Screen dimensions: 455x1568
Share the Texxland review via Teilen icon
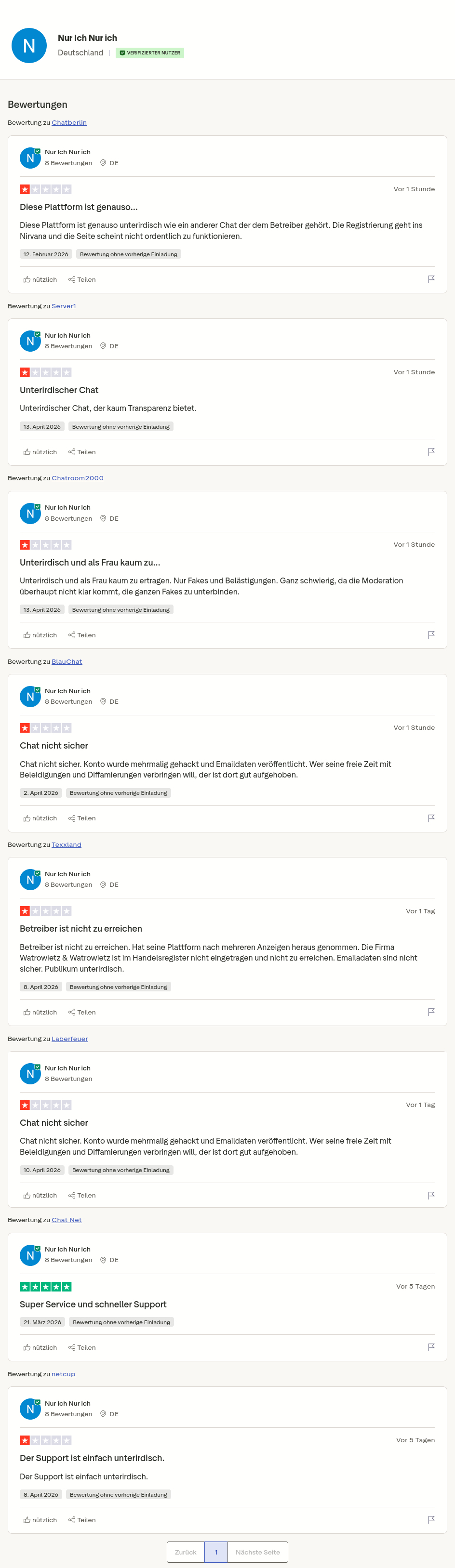click(81, 1012)
